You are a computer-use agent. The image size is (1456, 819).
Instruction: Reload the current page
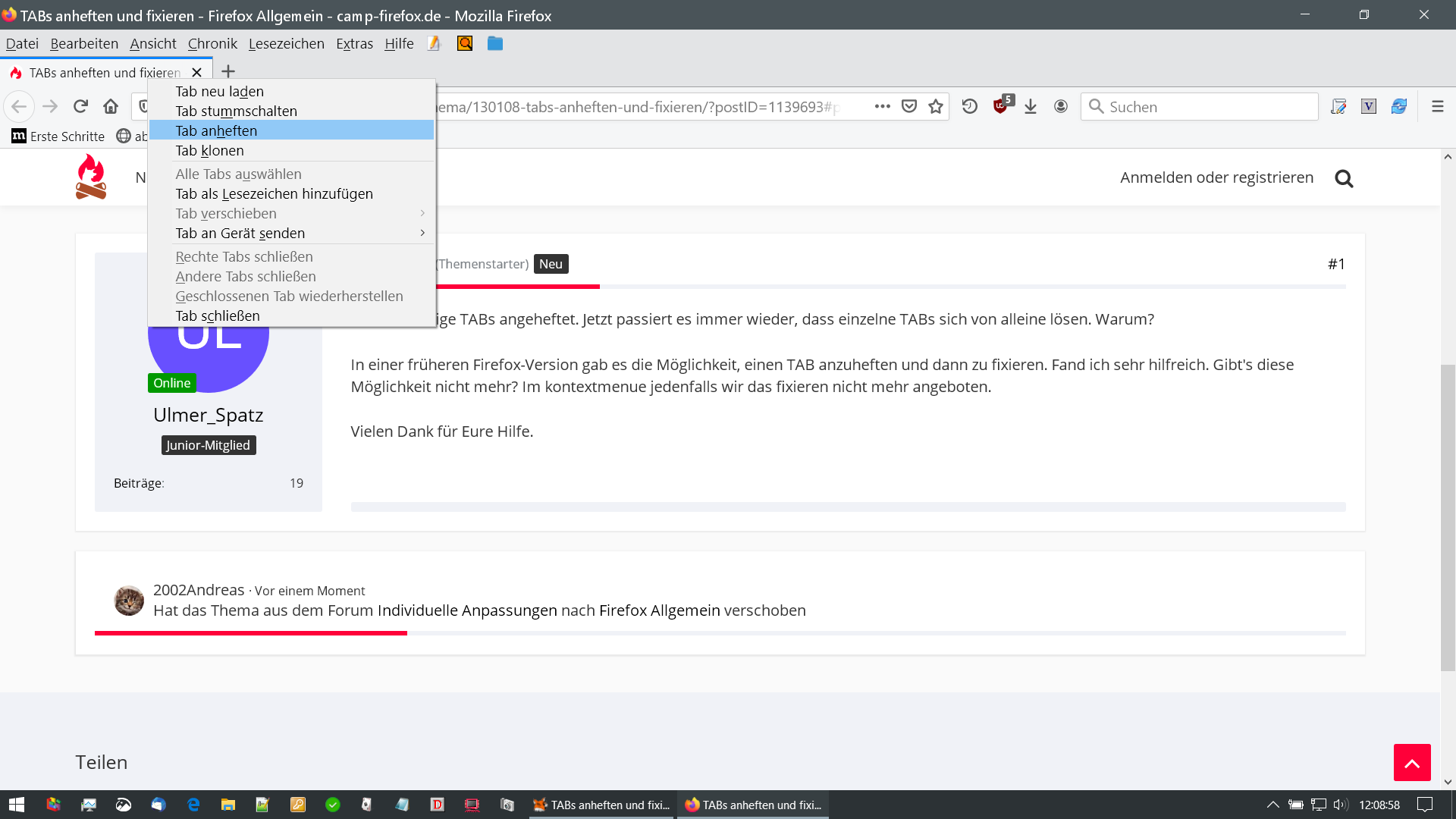point(80,106)
